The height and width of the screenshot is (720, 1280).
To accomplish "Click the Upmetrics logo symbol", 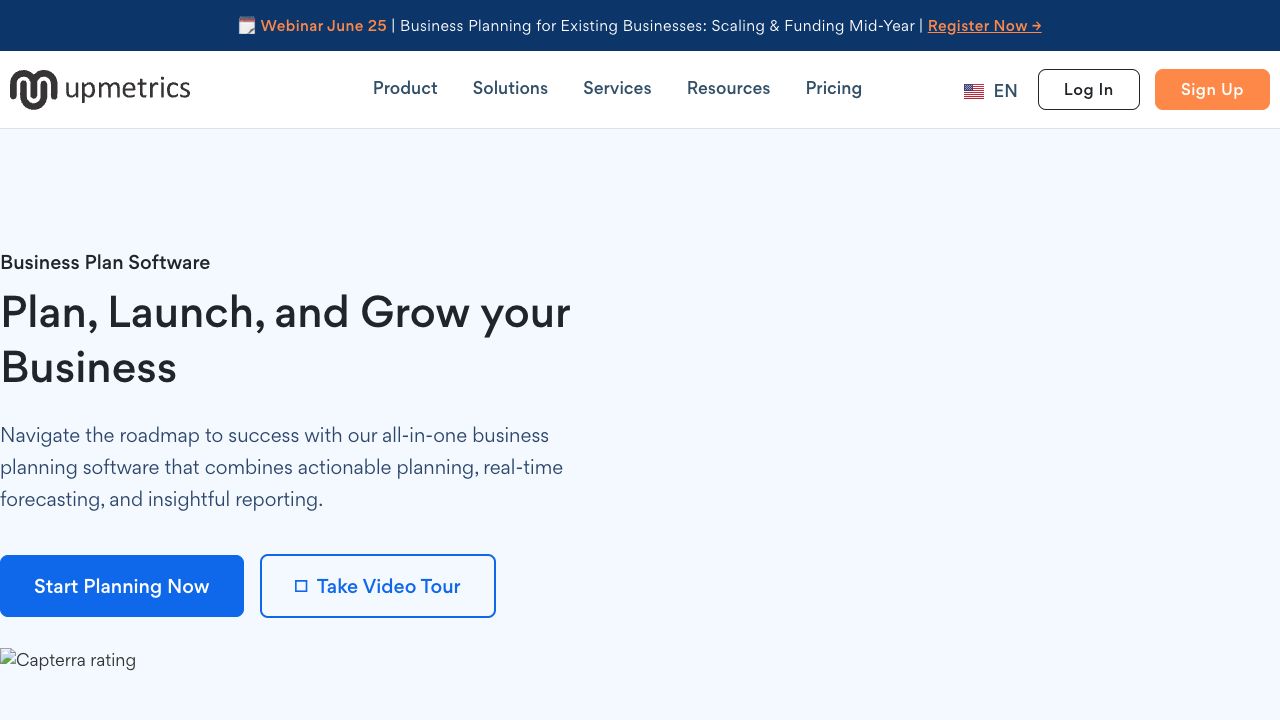I will click(33, 90).
